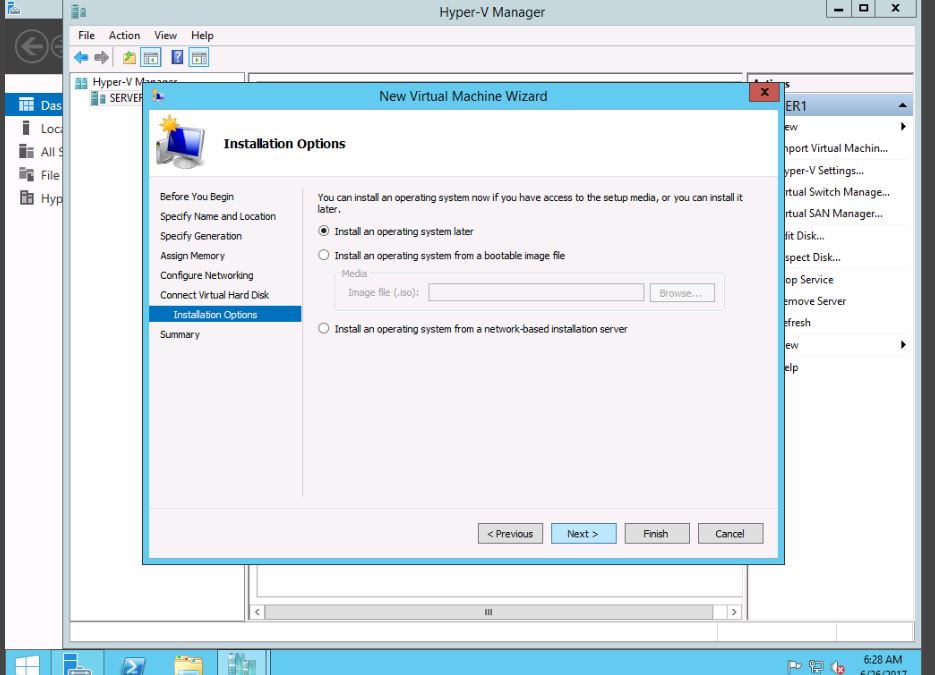The width and height of the screenshot is (935, 675).
Task: Click the scroll right arrow
Action: pos(734,612)
